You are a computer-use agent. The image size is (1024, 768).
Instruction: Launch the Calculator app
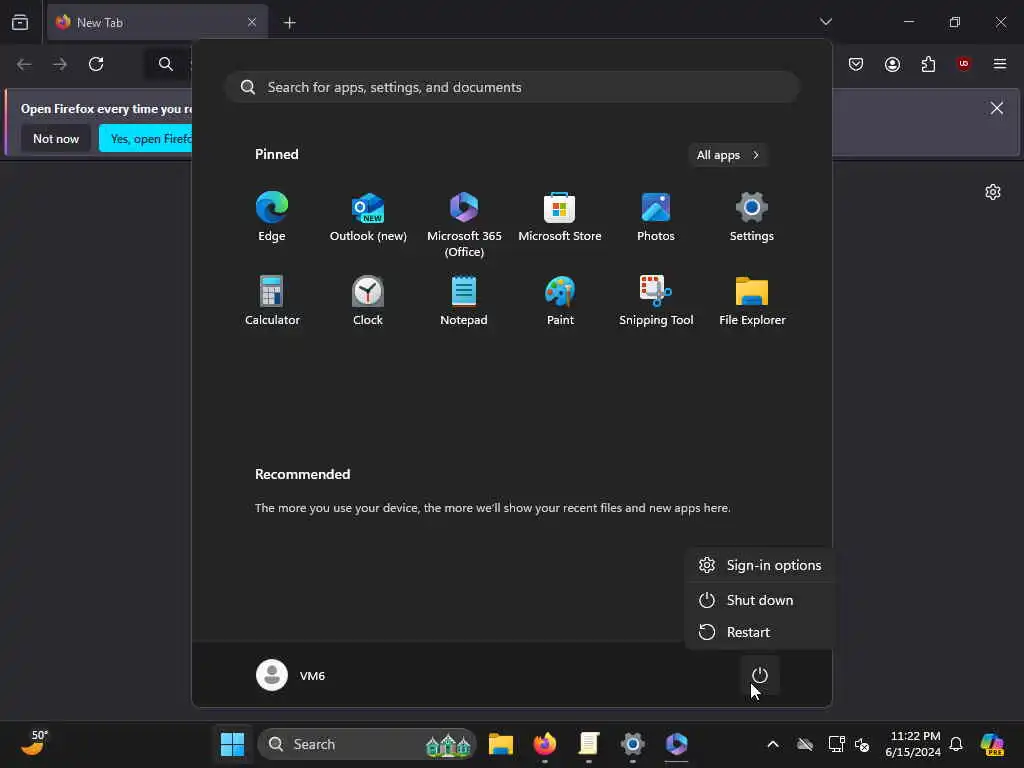pos(272,301)
